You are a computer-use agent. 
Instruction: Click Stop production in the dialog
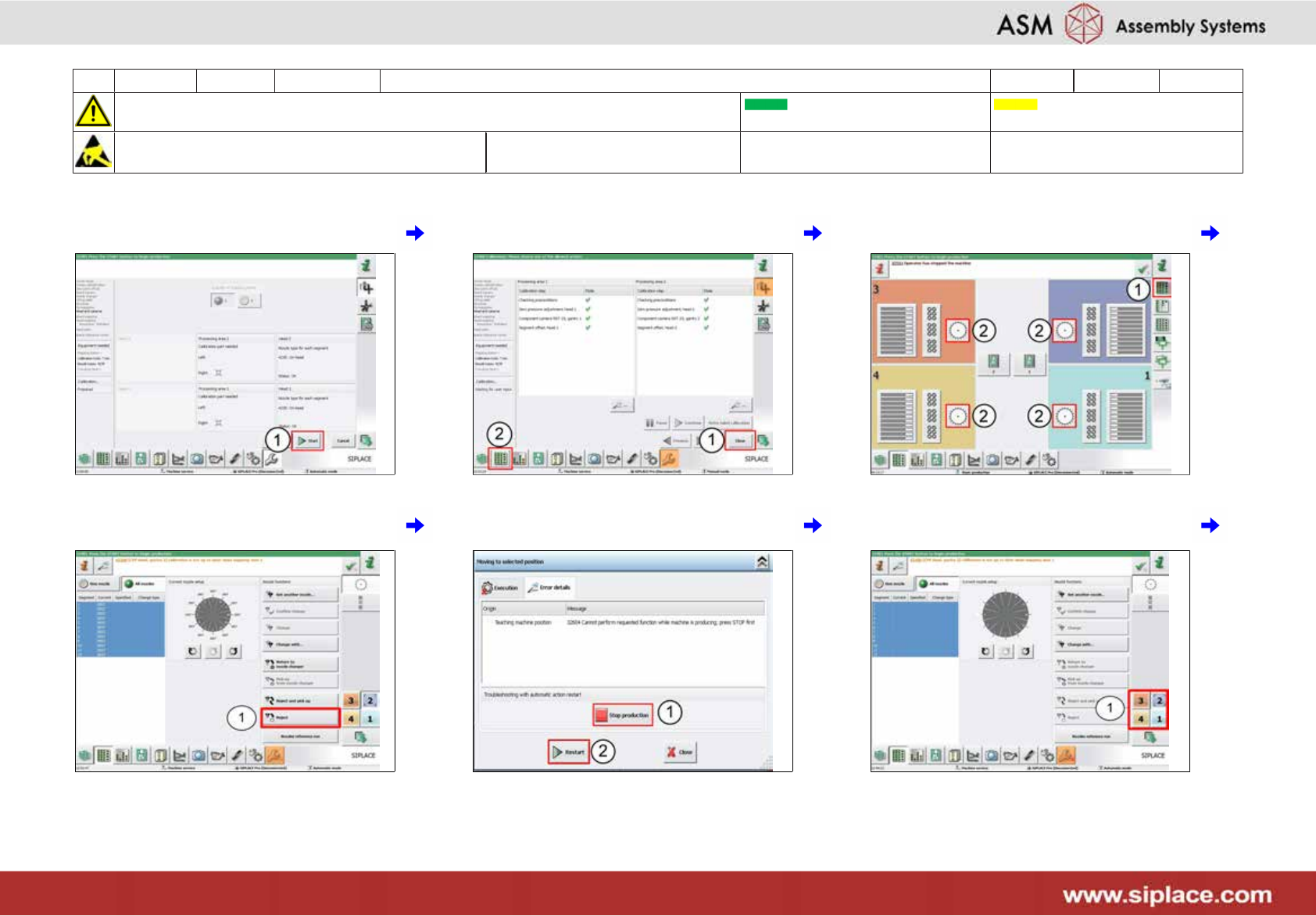(x=622, y=715)
